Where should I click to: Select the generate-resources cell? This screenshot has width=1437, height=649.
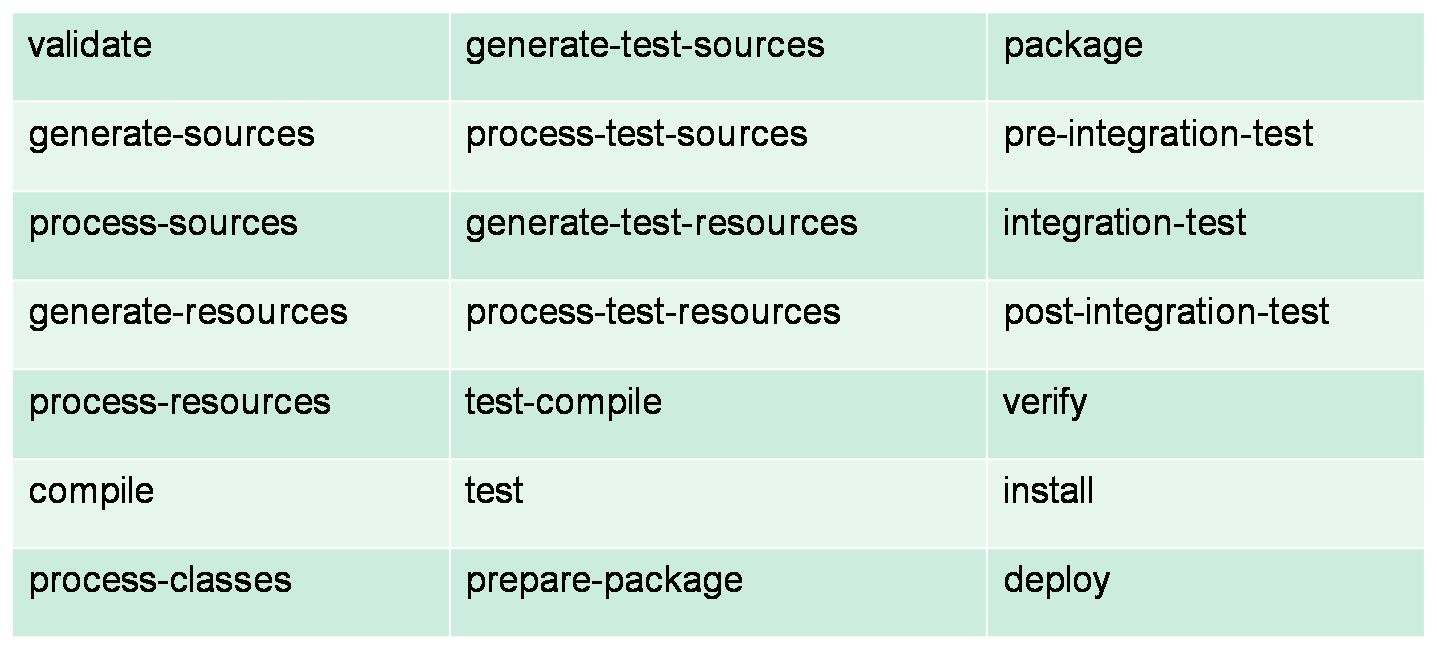[188, 312]
